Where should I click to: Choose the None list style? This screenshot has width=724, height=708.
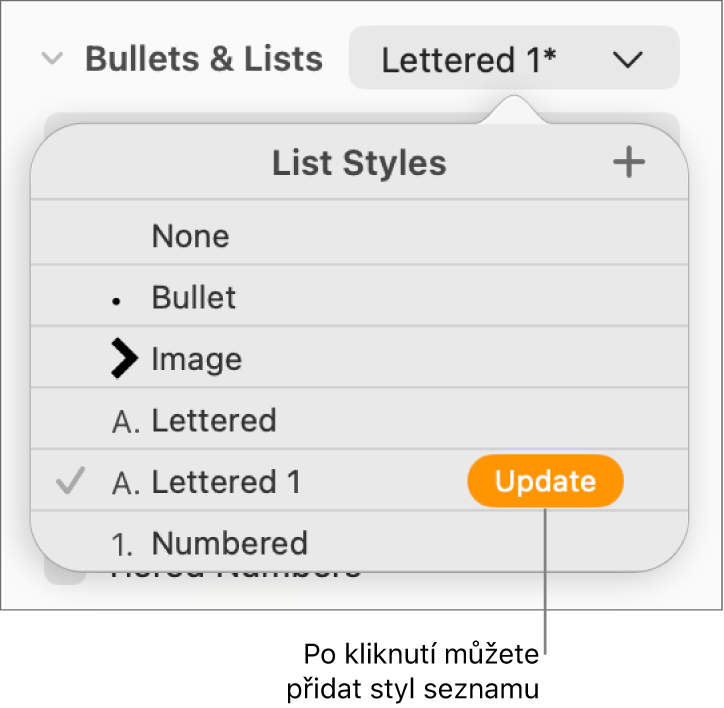click(x=190, y=237)
